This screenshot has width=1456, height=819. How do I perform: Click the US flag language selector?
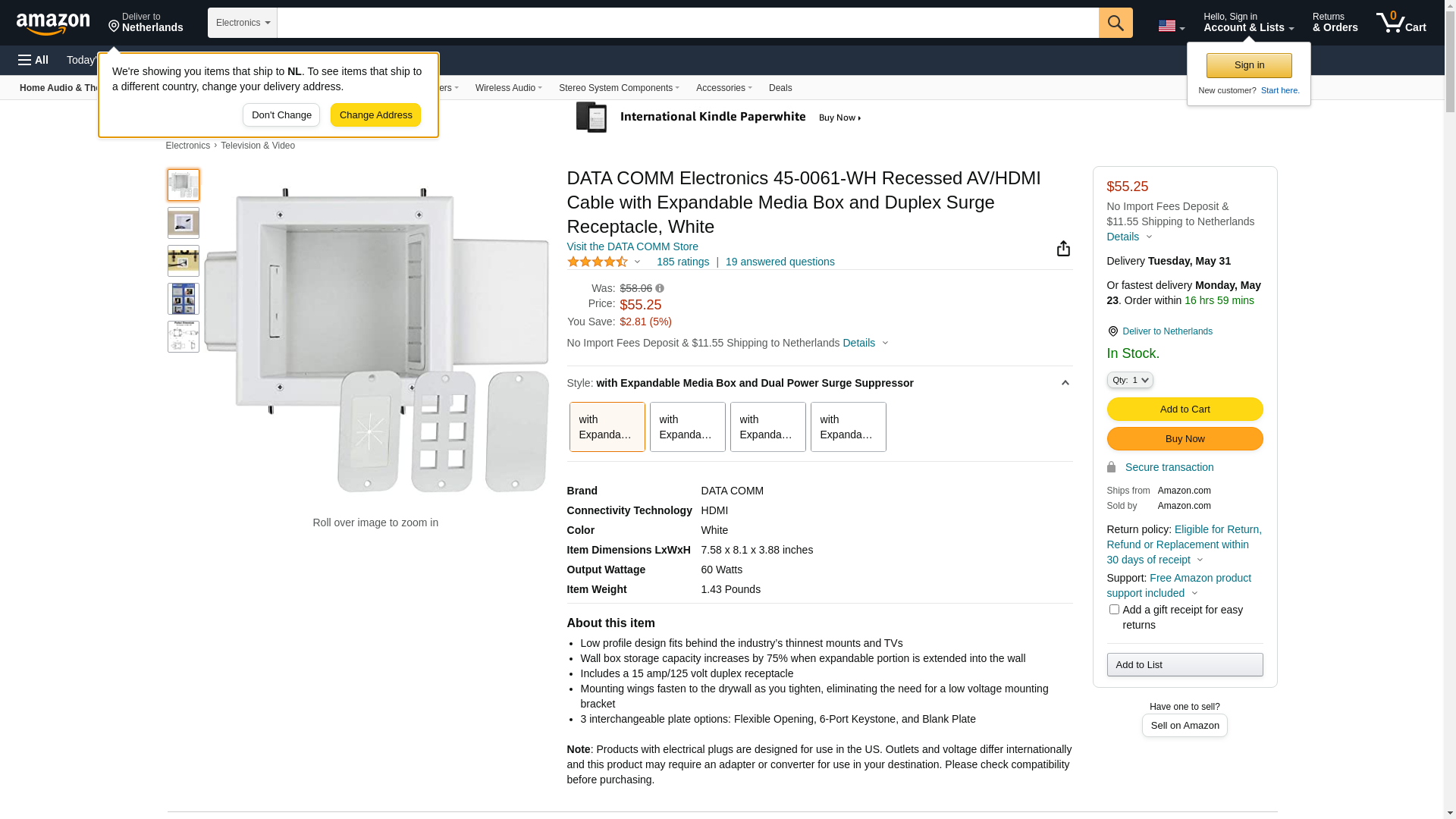pyautogui.click(x=1171, y=26)
